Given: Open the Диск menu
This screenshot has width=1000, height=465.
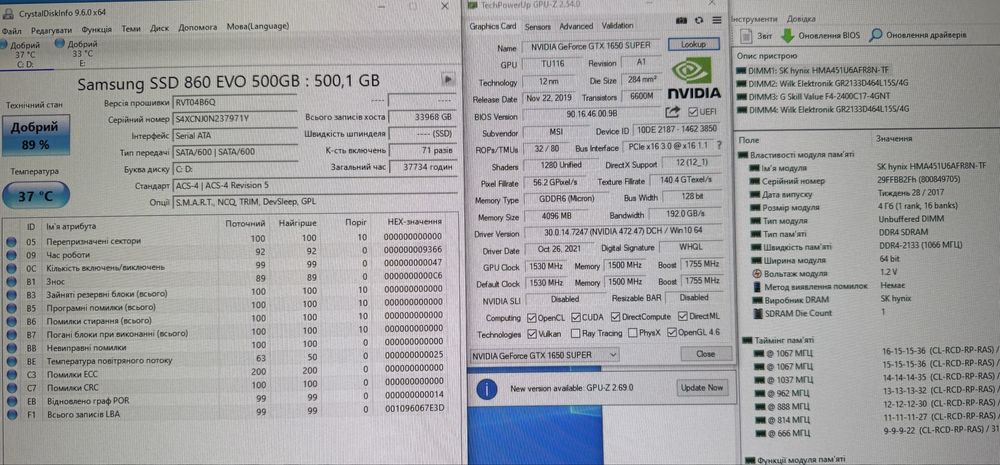Looking at the screenshot, I should 159,28.
